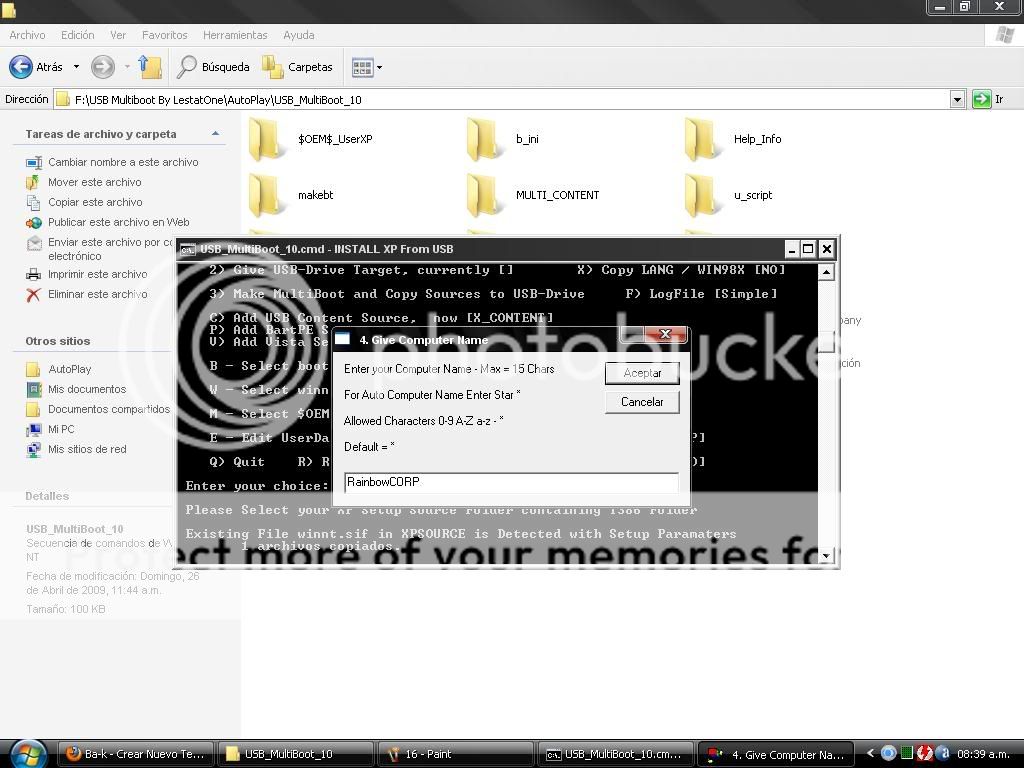1024x768 pixels.
Task: Open the $OEM$_UserXP folder
Action: point(268,139)
